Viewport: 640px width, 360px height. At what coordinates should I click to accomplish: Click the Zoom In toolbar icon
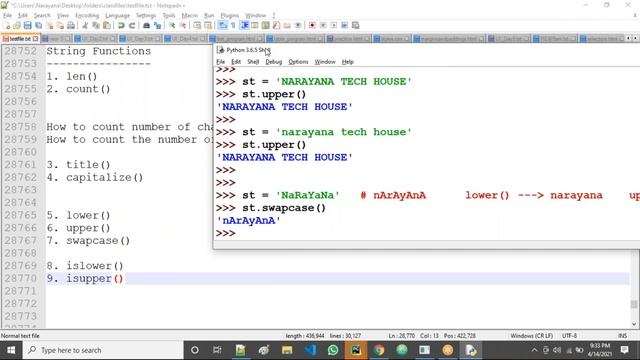(x=172, y=25)
